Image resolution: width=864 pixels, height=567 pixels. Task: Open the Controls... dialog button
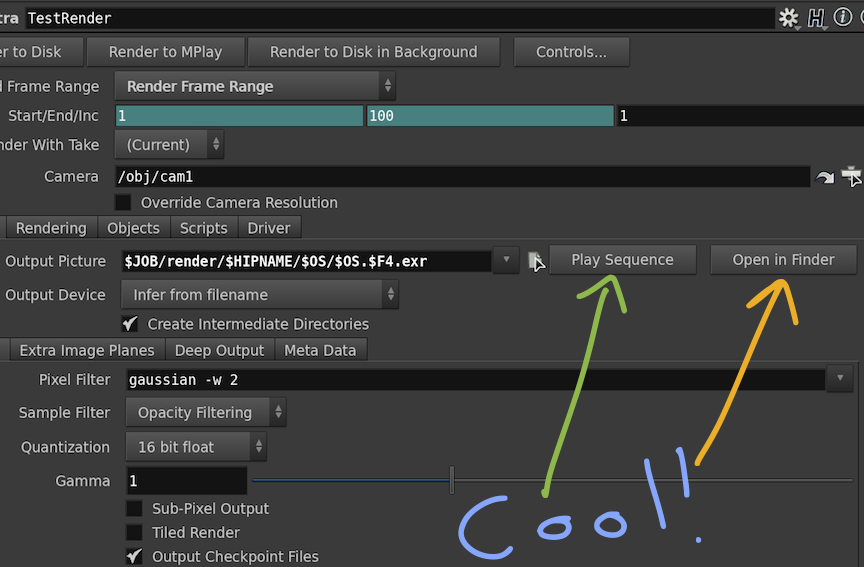tap(571, 52)
